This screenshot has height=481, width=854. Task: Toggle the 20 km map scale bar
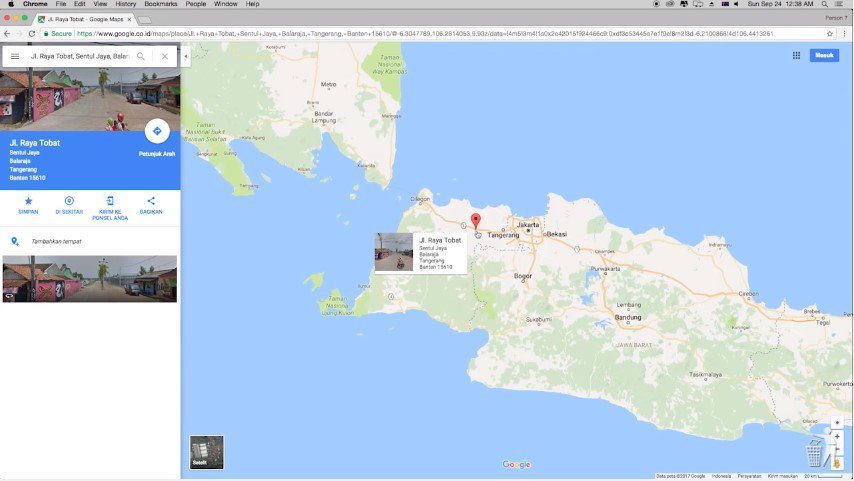[824, 476]
